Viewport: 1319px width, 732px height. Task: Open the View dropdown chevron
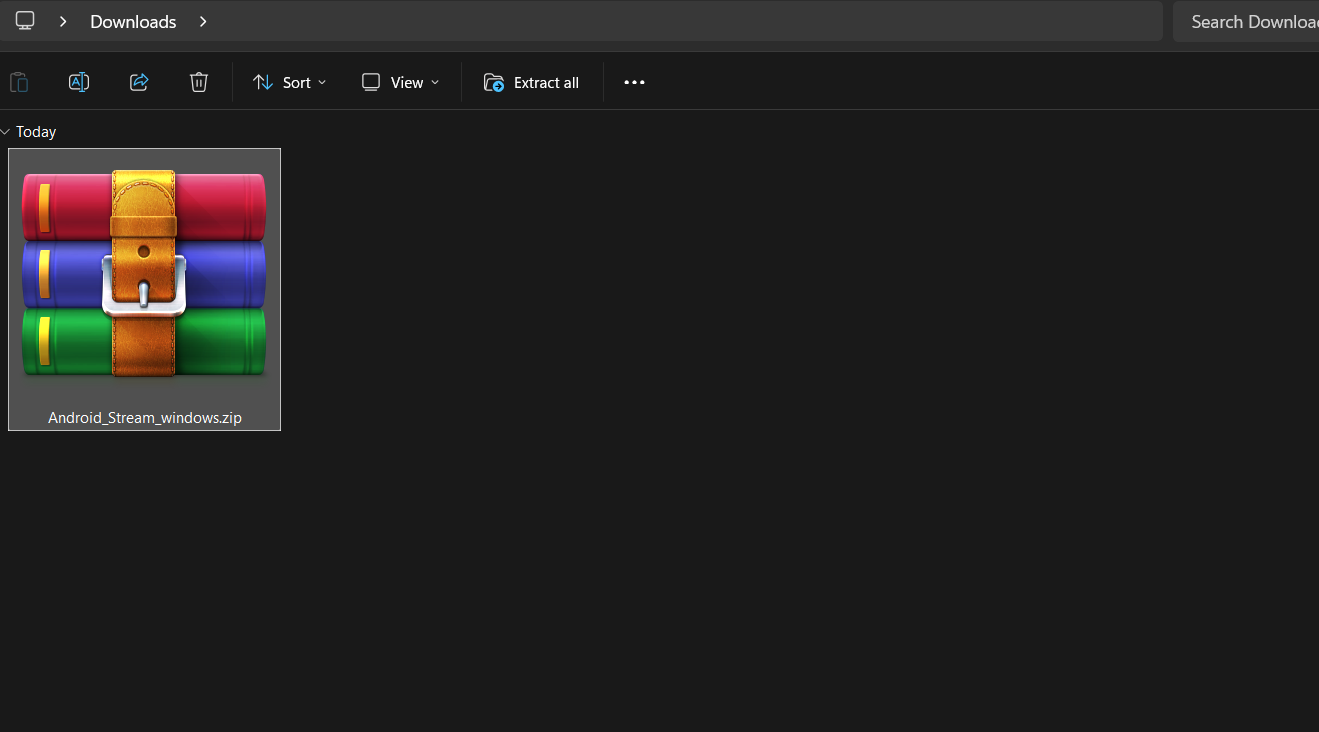pyautogui.click(x=434, y=83)
